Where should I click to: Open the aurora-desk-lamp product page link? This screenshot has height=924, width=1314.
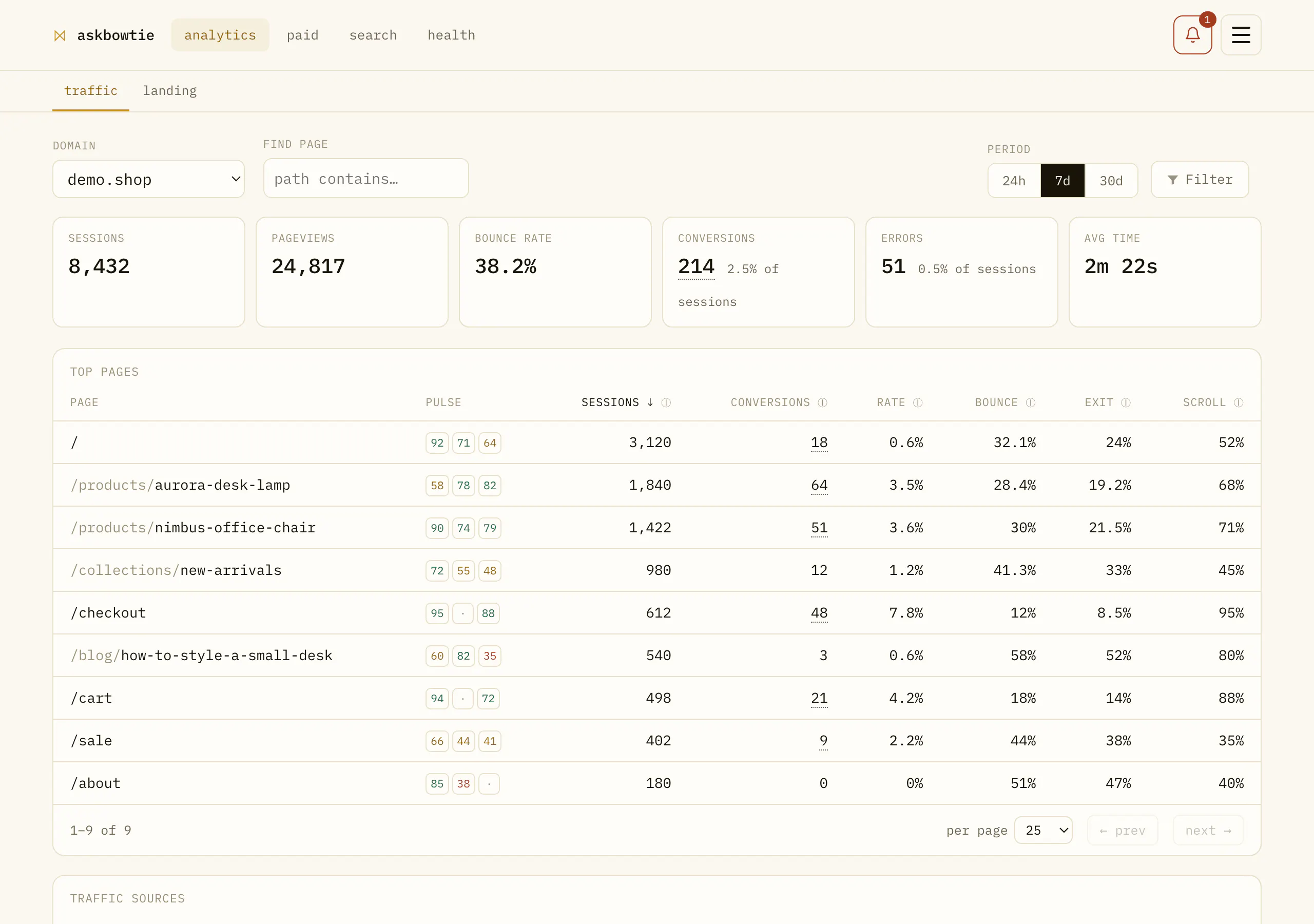point(180,486)
